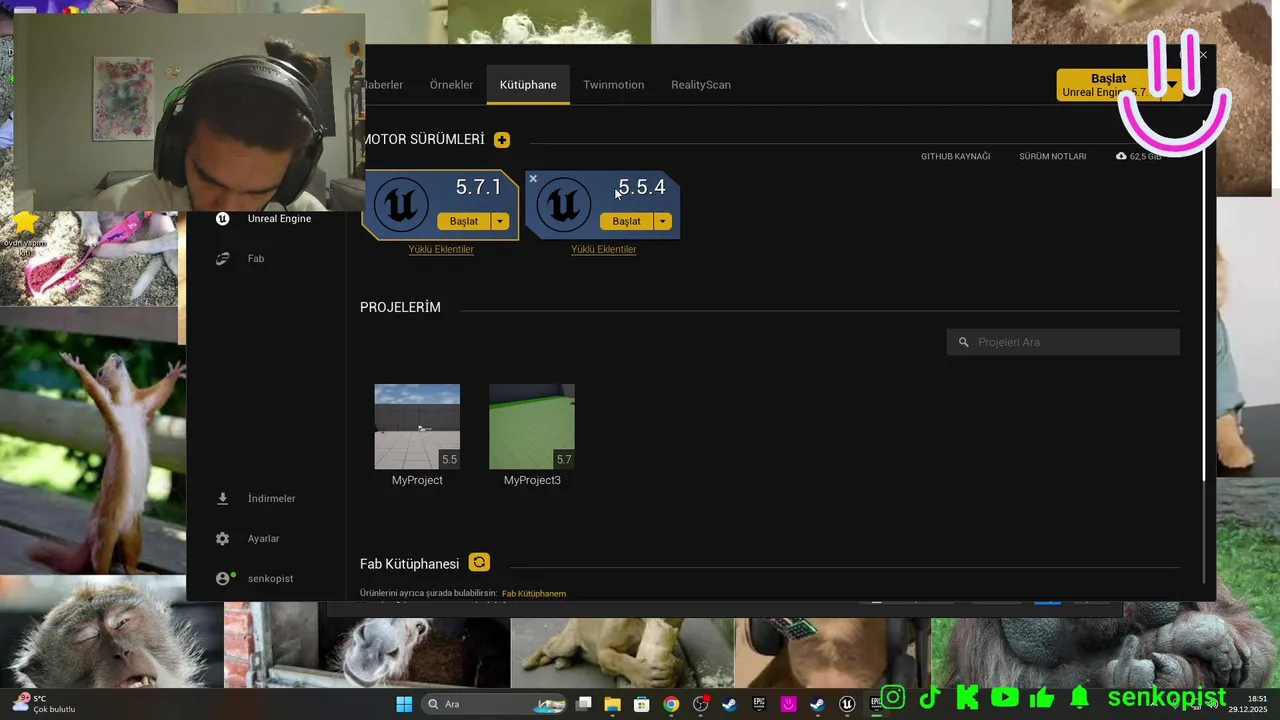
Task: Click the taskbar Ara search box
Action: 495,704
